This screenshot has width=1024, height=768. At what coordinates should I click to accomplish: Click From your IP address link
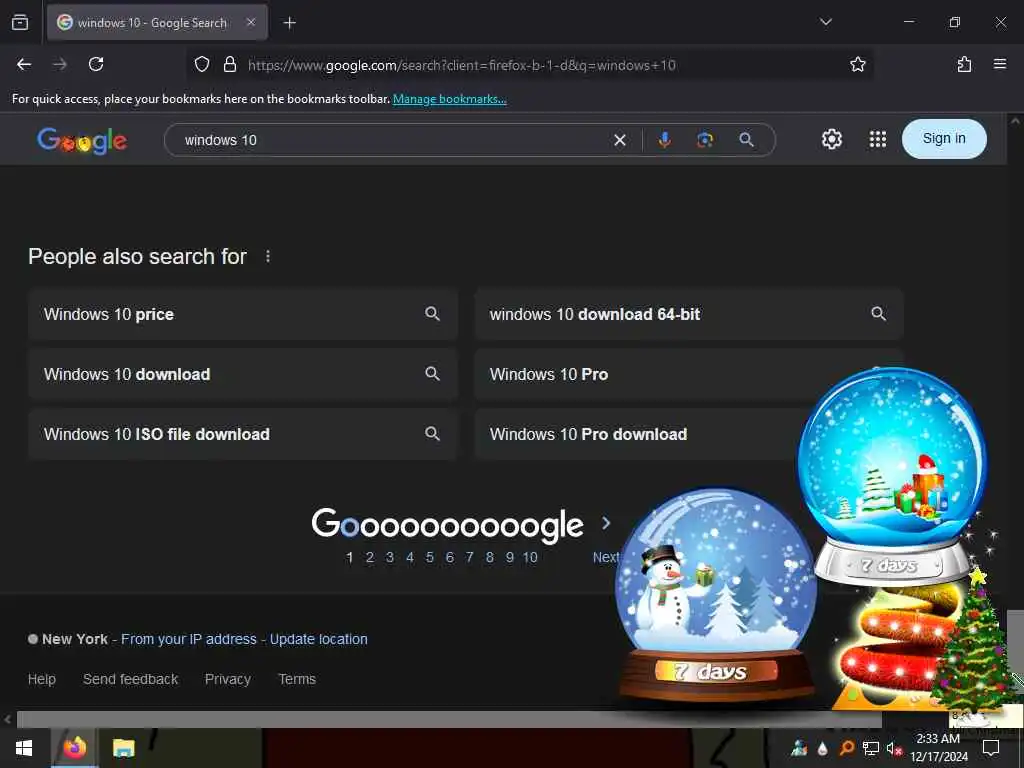pos(189,639)
